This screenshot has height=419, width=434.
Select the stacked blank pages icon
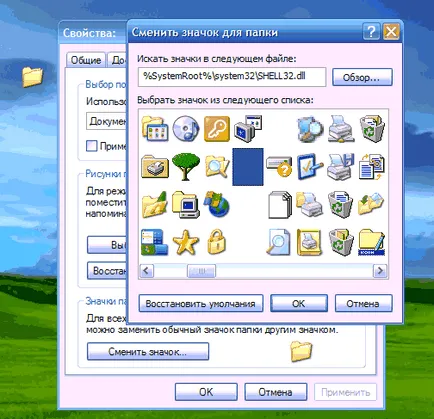point(279,204)
